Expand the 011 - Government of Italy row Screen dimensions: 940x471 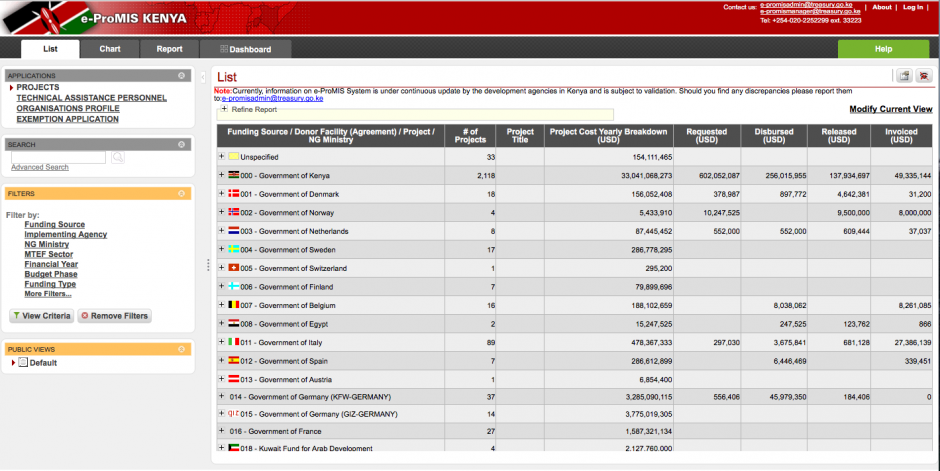coord(221,342)
